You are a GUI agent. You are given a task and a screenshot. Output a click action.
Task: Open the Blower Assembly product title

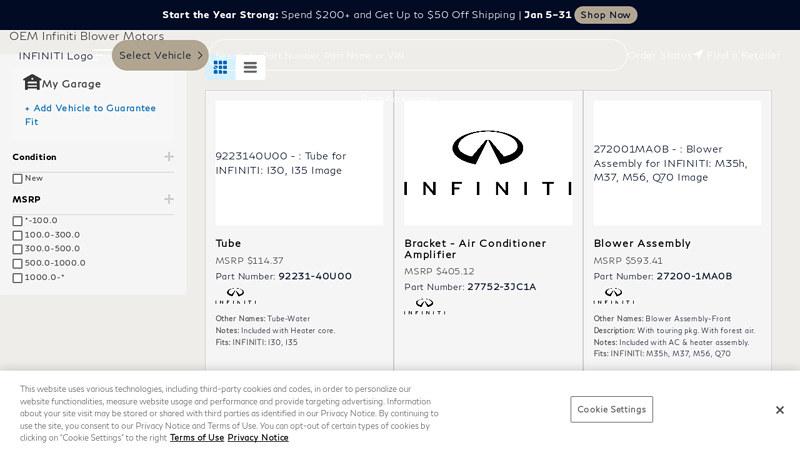click(x=642, y=243)
